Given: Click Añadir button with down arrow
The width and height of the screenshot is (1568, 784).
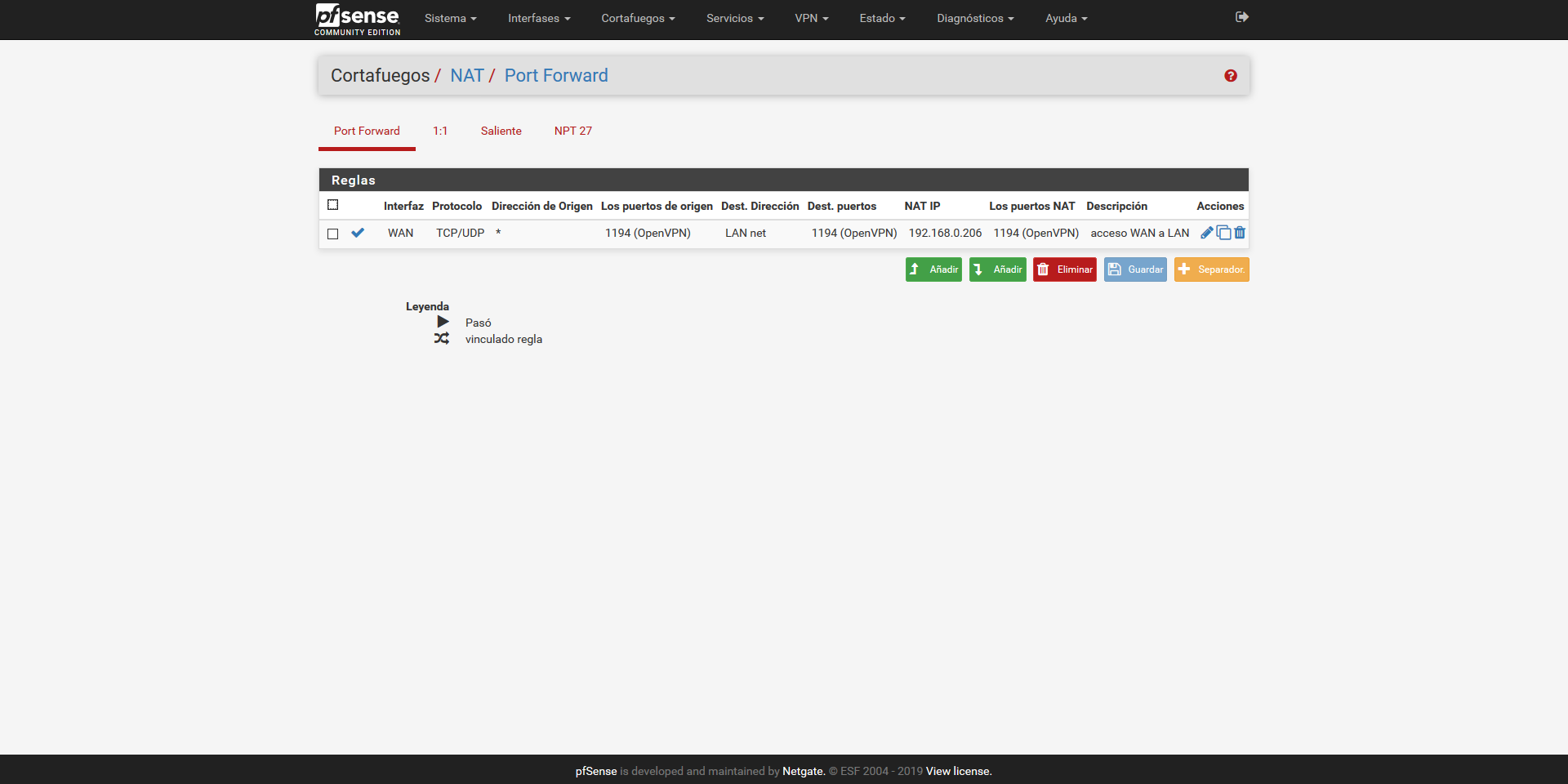Looking at the screenshot, I should (997, 269).
